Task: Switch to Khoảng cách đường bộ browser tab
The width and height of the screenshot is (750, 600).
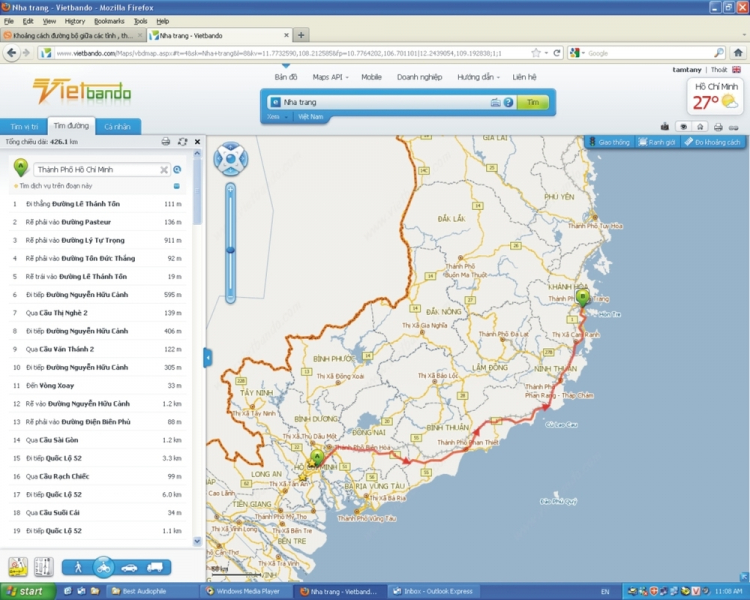Action: 73,35
